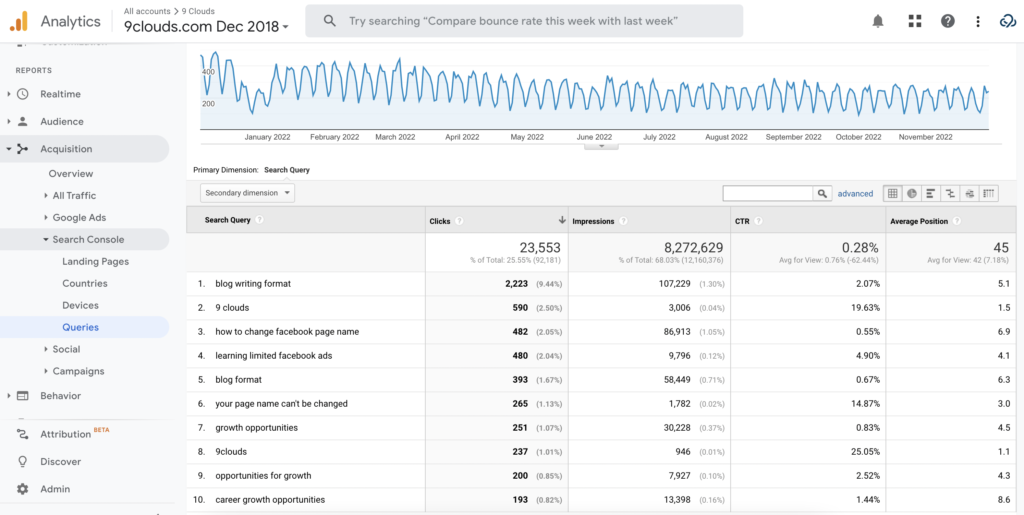Sort by Average Position column header
1024x515 pixels.
click(x=919, y=221)
